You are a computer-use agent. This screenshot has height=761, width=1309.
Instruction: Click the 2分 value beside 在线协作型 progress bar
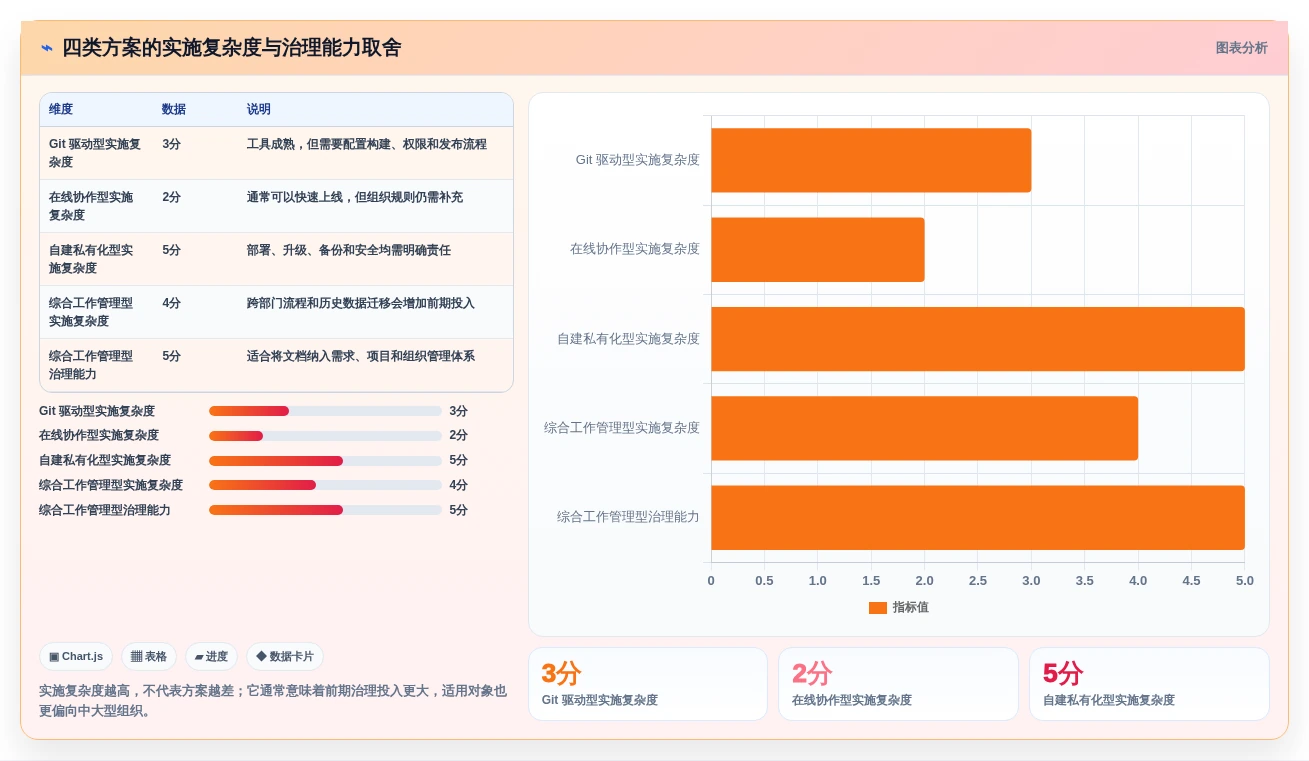[458, 436]
